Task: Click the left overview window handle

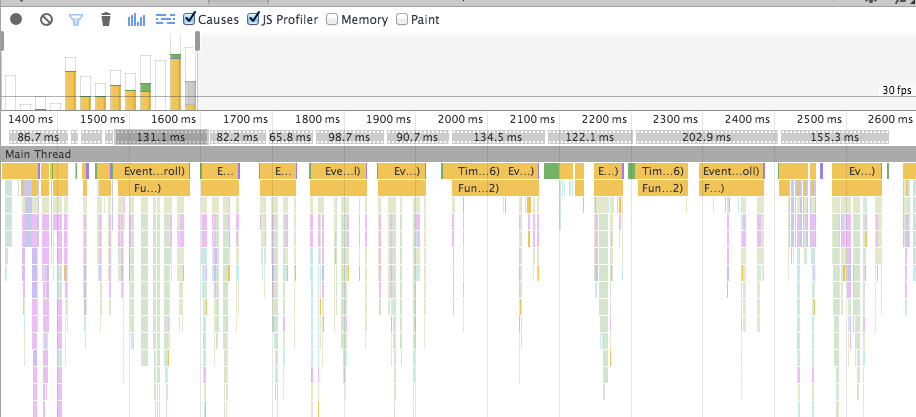Action: (2, 41)
